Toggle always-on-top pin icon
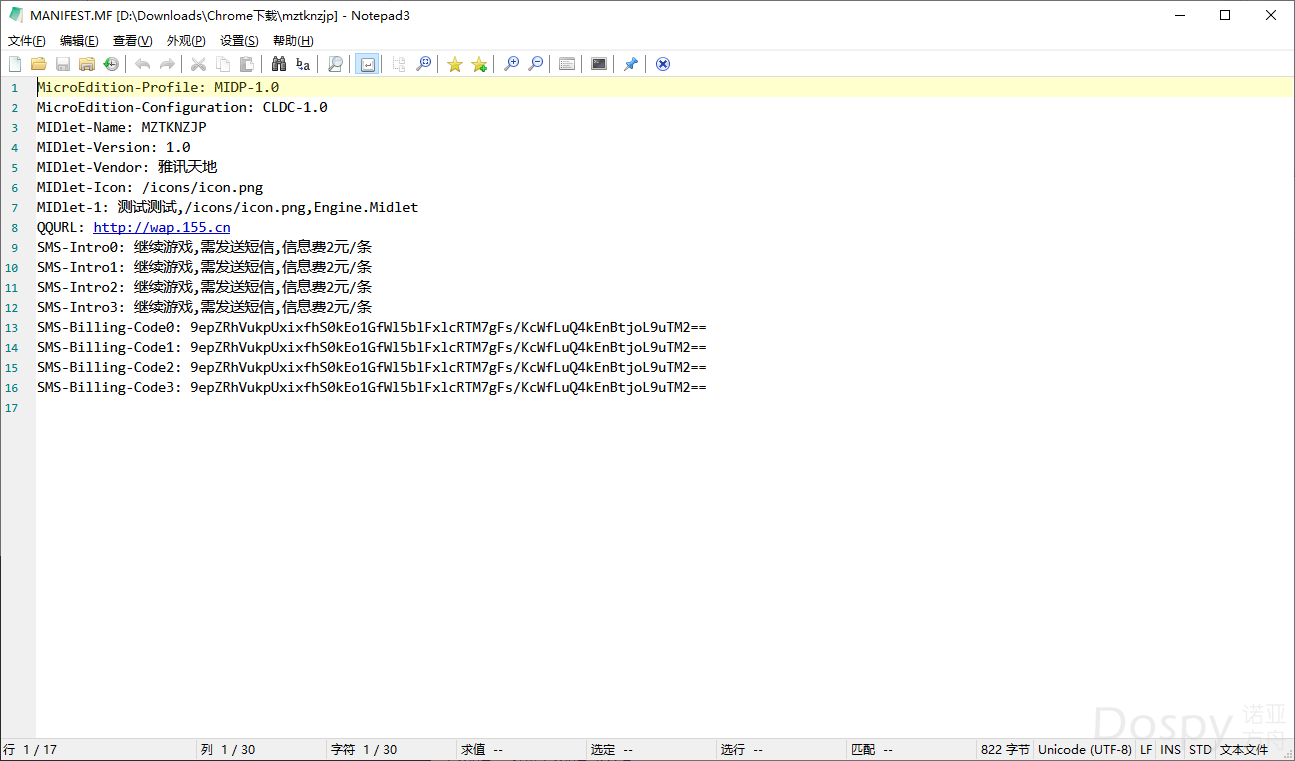This screenshot has width=1295, height=761. (630, 64)
